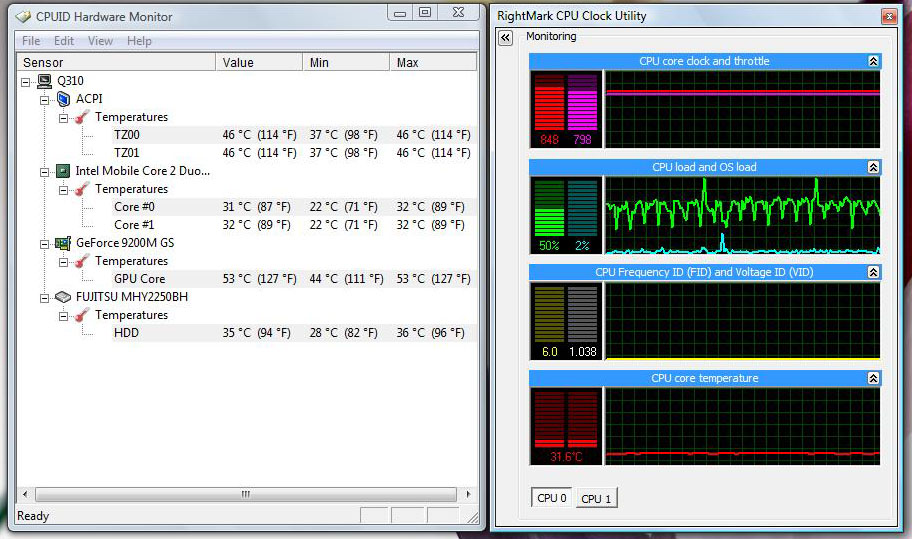Collapse the CPU core clock and throttle section
Viewport: 912px width, 539px height.
click(x=873, y=61)
